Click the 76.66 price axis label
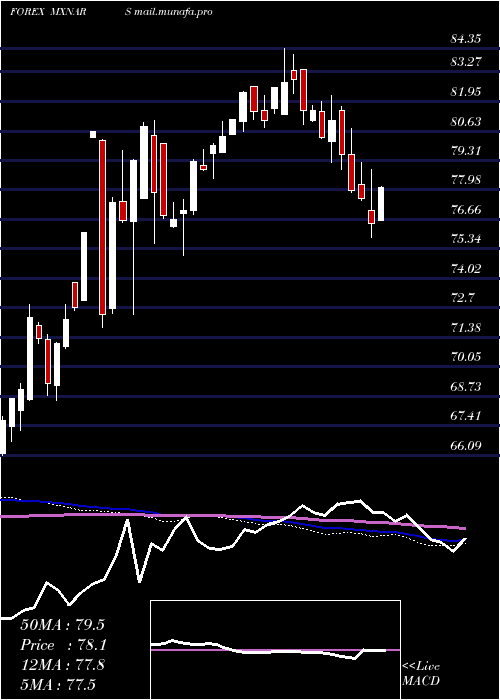 (466, 209)
